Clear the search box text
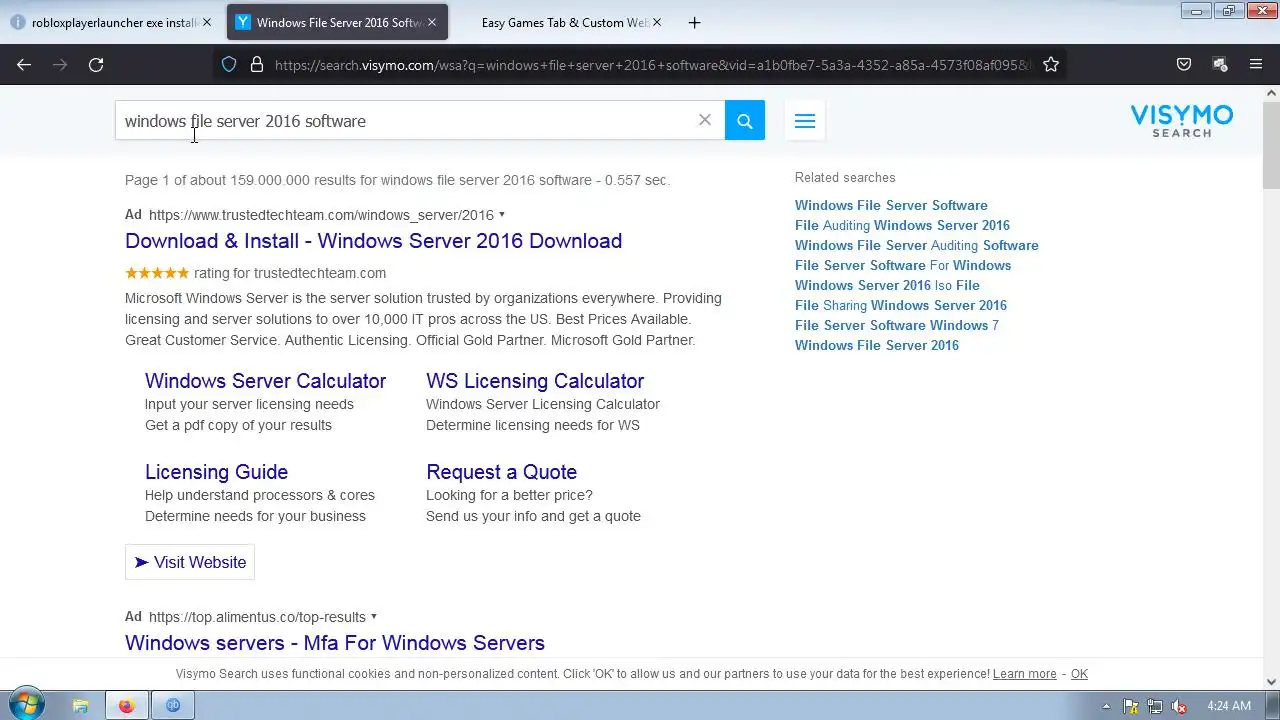The width and height of the screenshot is (1280, 720). [x=705, y=120]
